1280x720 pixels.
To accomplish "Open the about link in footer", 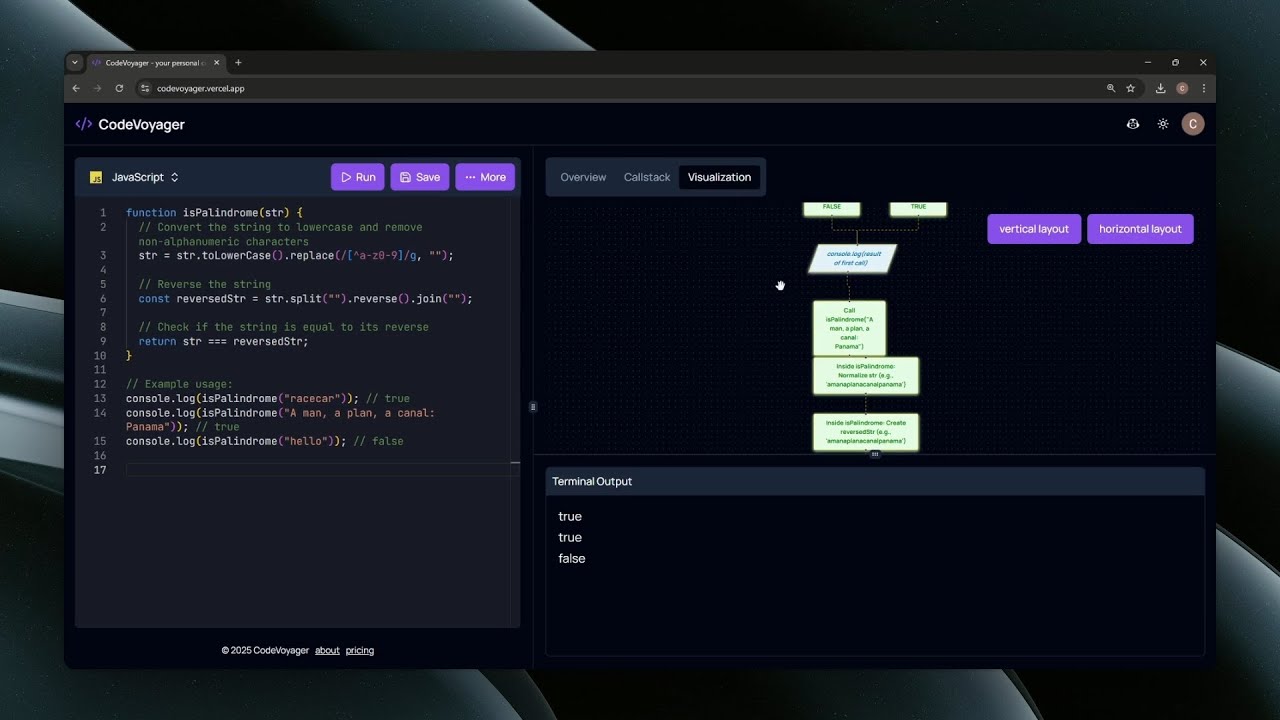I will (x=327, y=650).
